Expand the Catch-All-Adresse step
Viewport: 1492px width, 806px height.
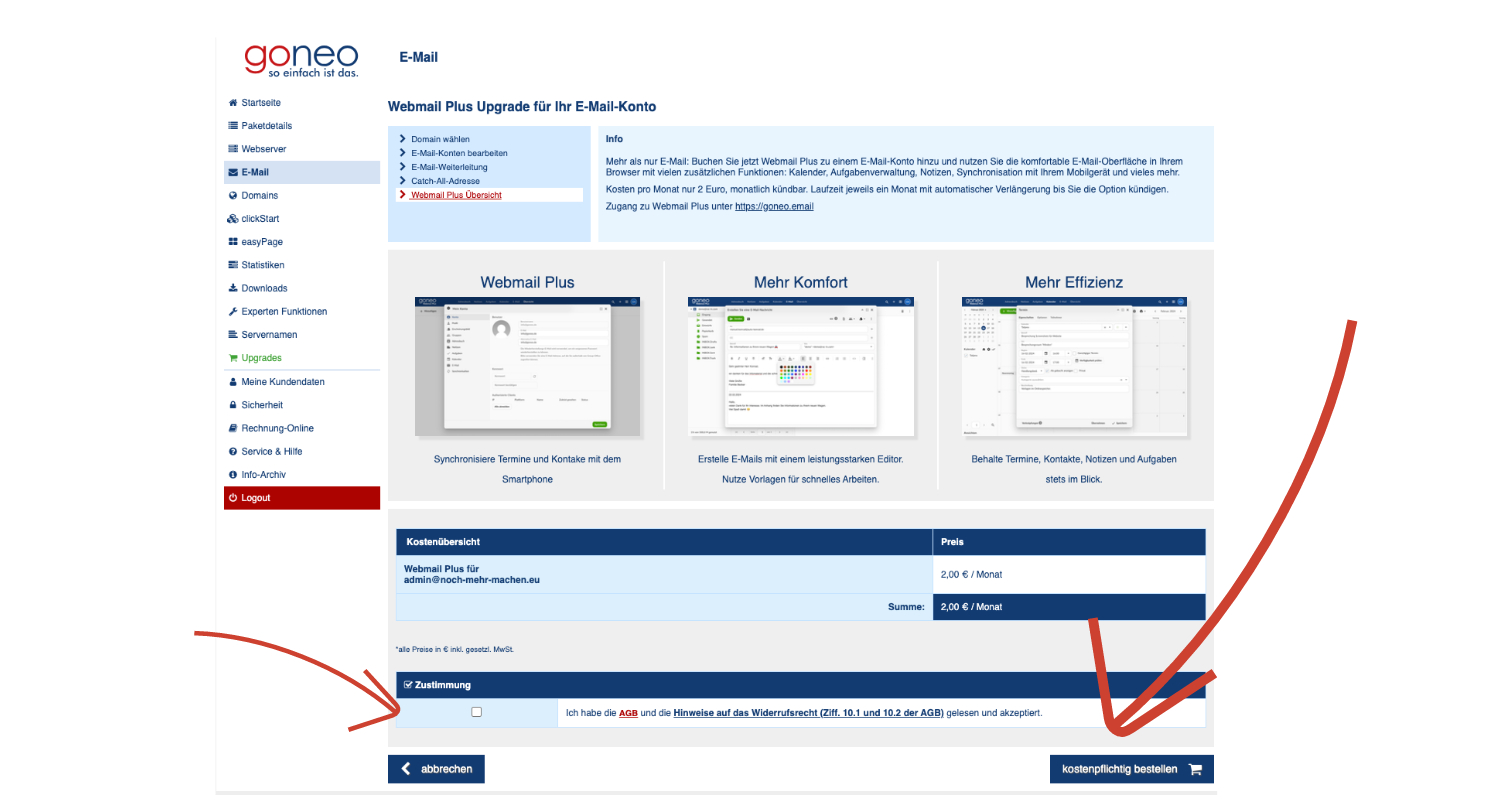pyautogui.click(x=444, y=180)
